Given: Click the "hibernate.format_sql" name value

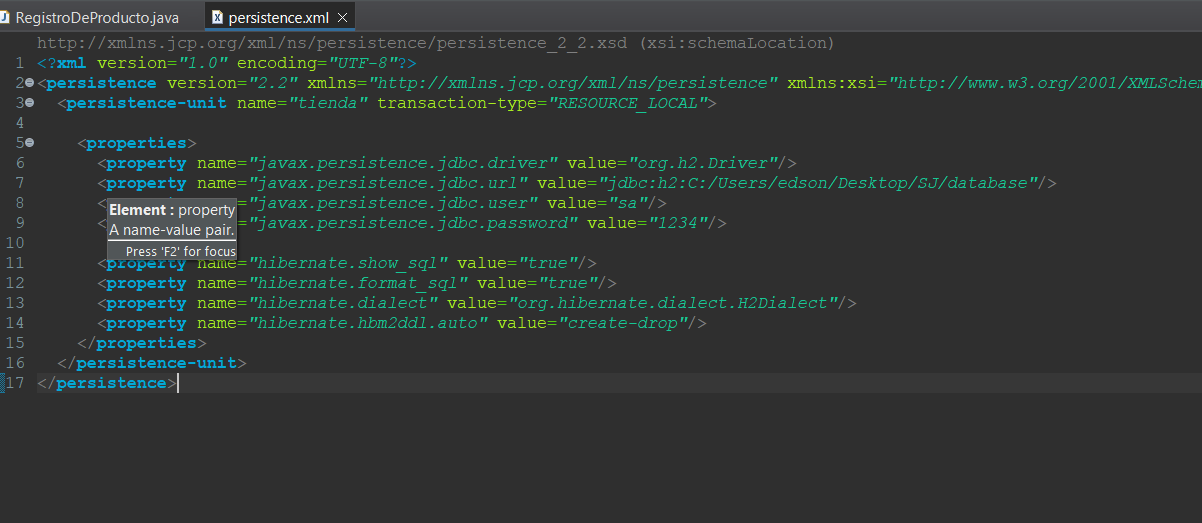Looking at the screenshot, I should click(x=358, y=283).
